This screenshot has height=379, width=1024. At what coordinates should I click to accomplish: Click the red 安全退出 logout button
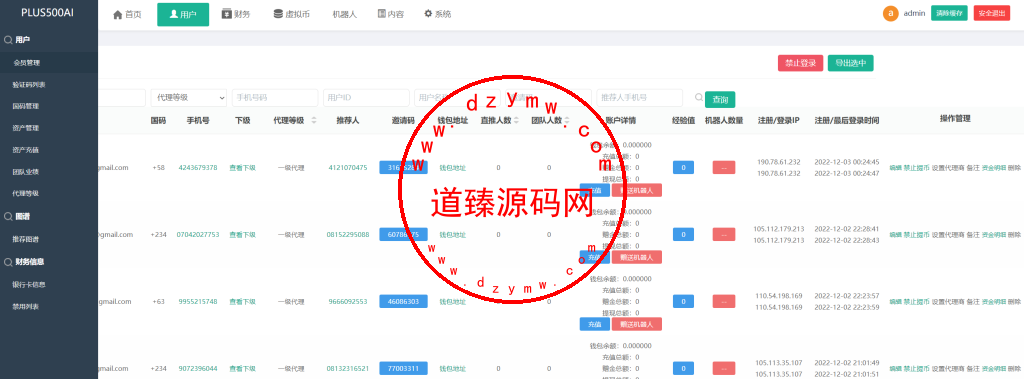point(991,13)
